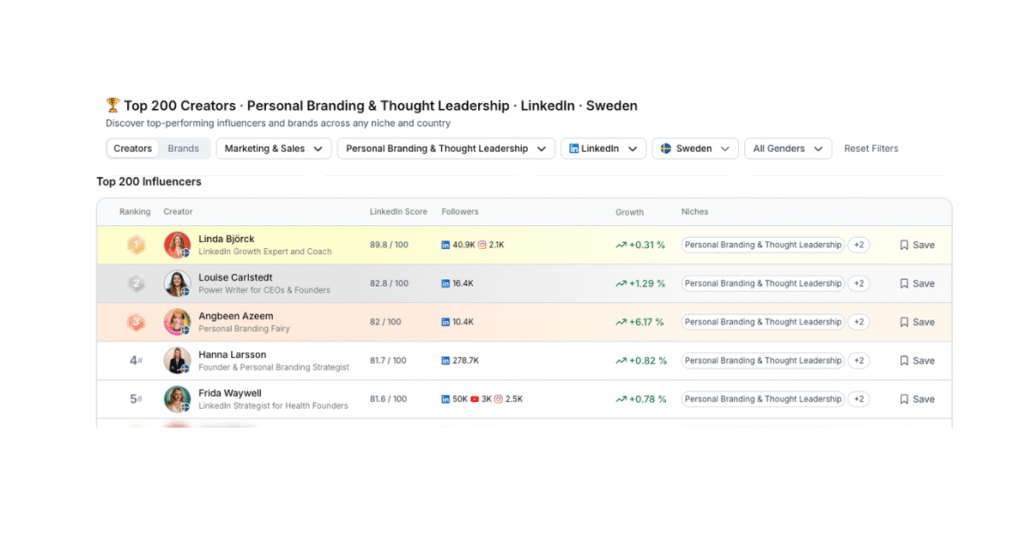This screenshot has width=1030, height=541.
Task: Click YouTube icon in Frida Waywell's followers
Action: coord(475,399)
